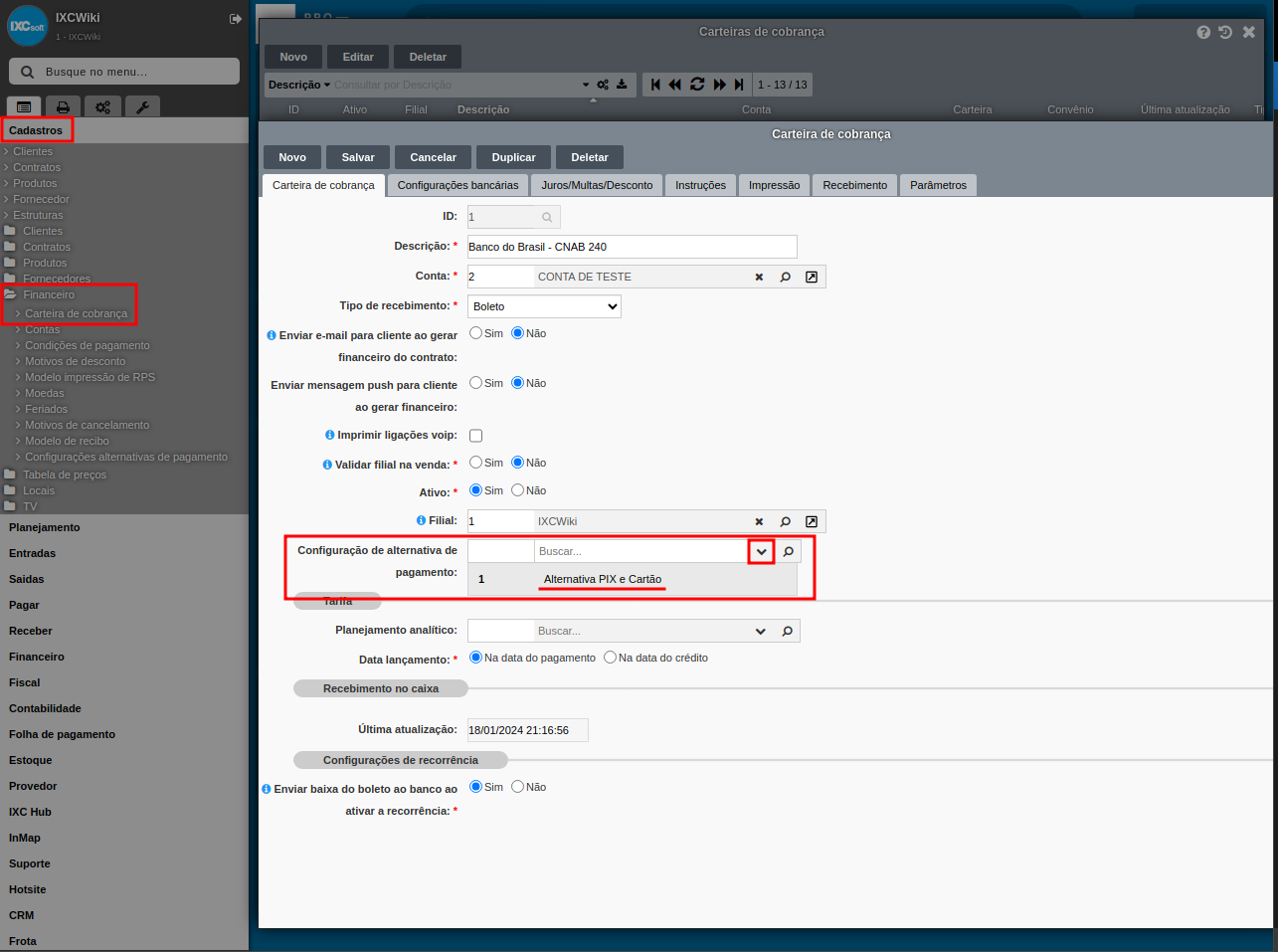
Task: Open the wrench tools icon tab in sidebar
Action: point(142,106)
